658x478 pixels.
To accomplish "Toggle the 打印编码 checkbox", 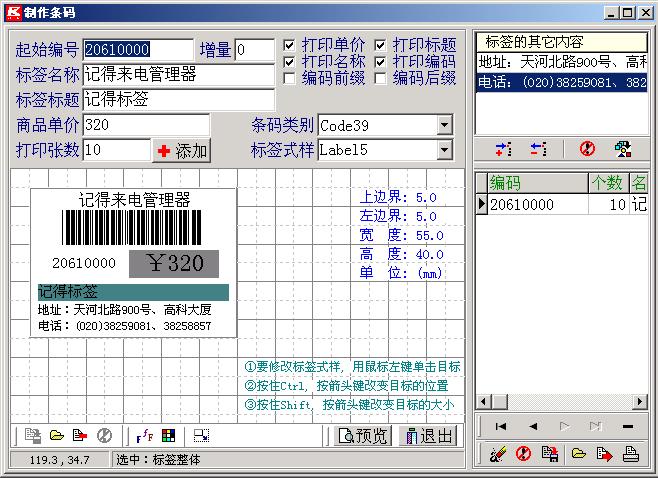I will (380, 62).
